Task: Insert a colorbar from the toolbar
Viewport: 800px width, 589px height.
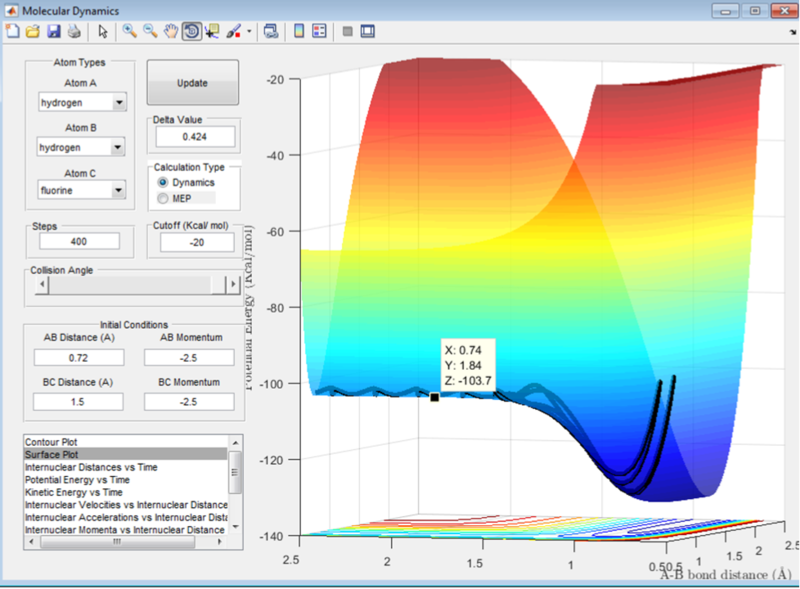Action: (298, 31)
